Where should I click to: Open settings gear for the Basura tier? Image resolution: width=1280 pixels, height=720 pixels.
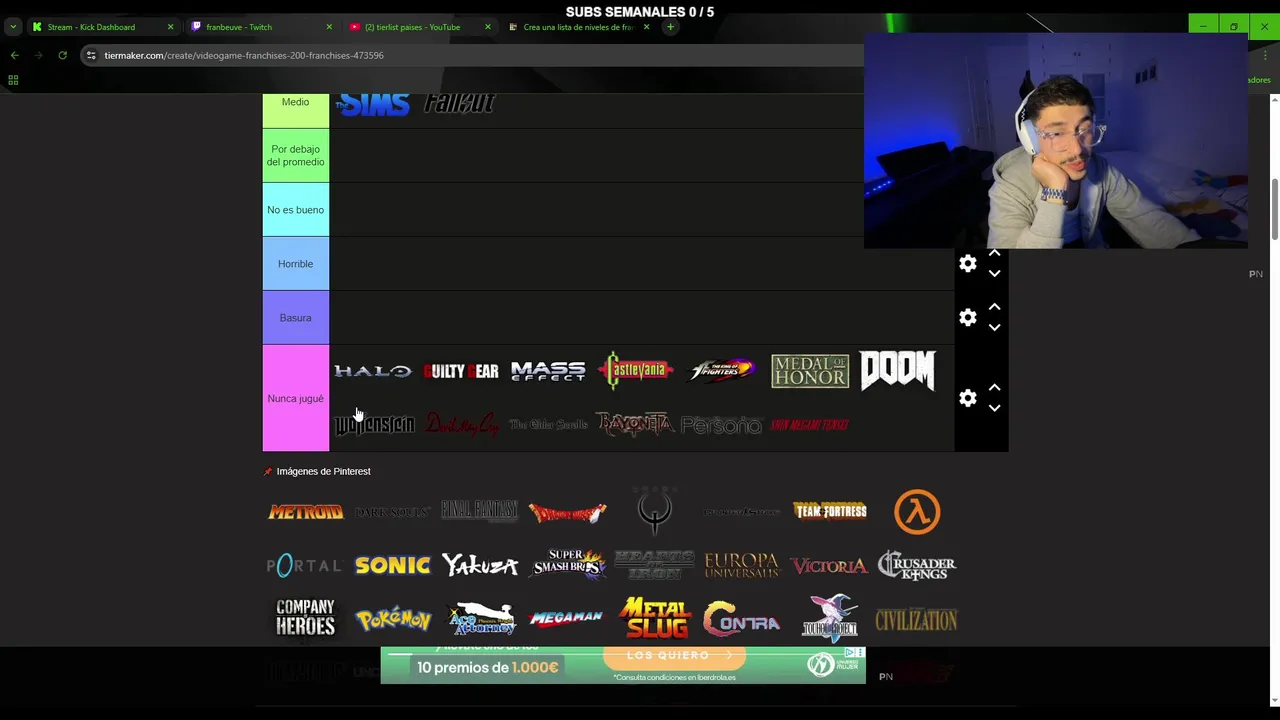pyautogui.click(x=967, y=318)
